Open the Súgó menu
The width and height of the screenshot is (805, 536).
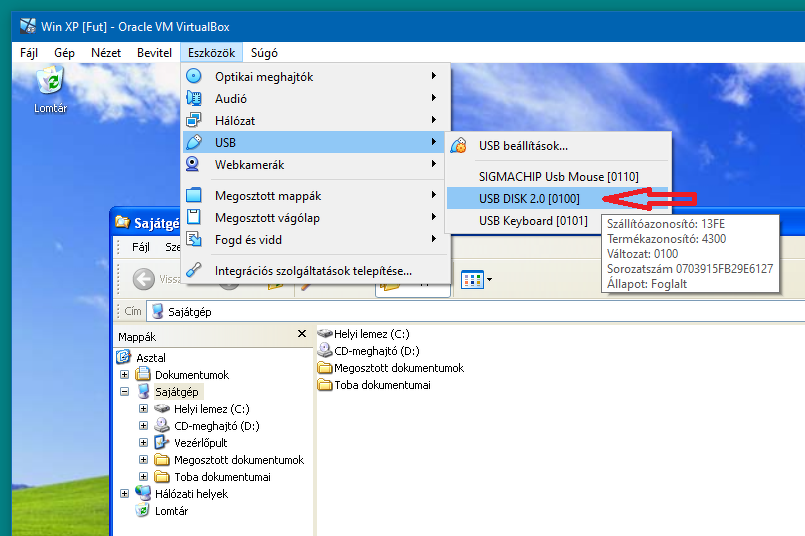pyautogui.click(x=264, y=53)
